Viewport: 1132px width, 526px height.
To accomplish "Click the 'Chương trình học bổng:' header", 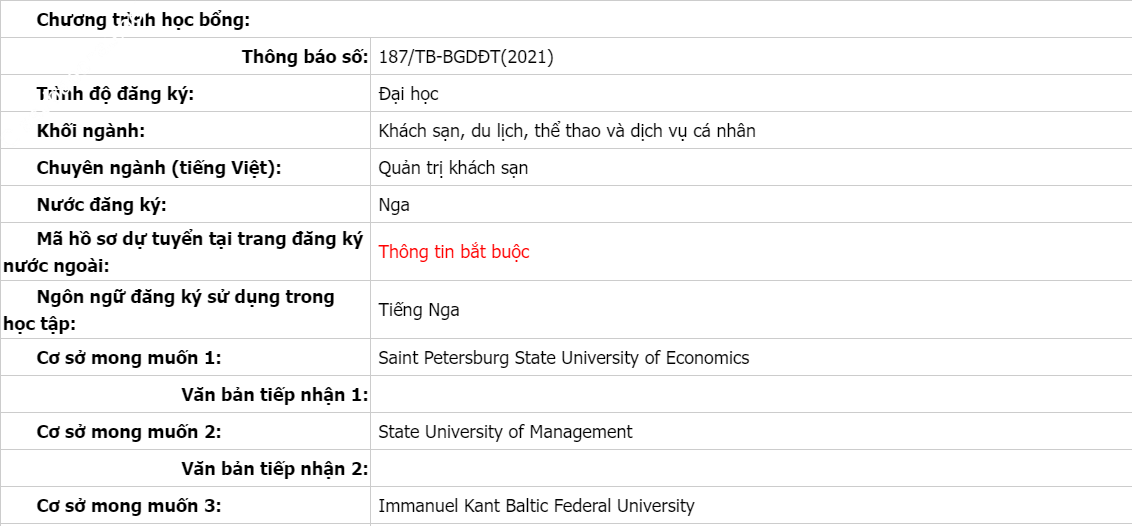I will coord(143,19).
